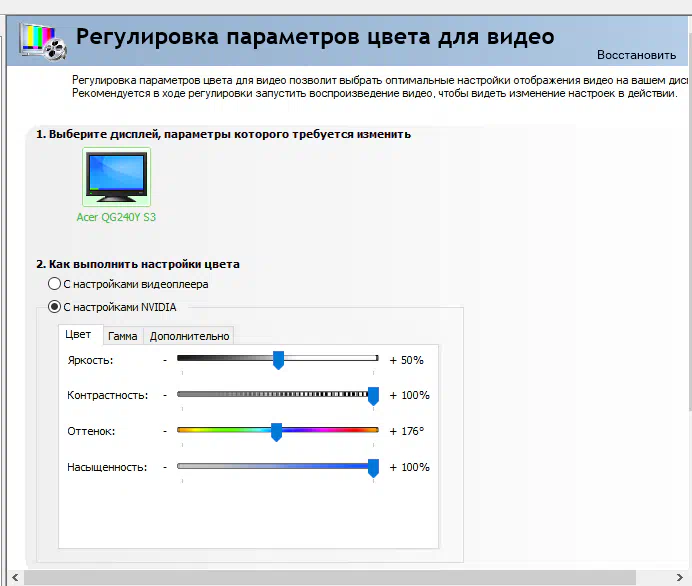Click the contrast slider's blue thumb
The width and height of the screenshot is (692, 586).
373,396
